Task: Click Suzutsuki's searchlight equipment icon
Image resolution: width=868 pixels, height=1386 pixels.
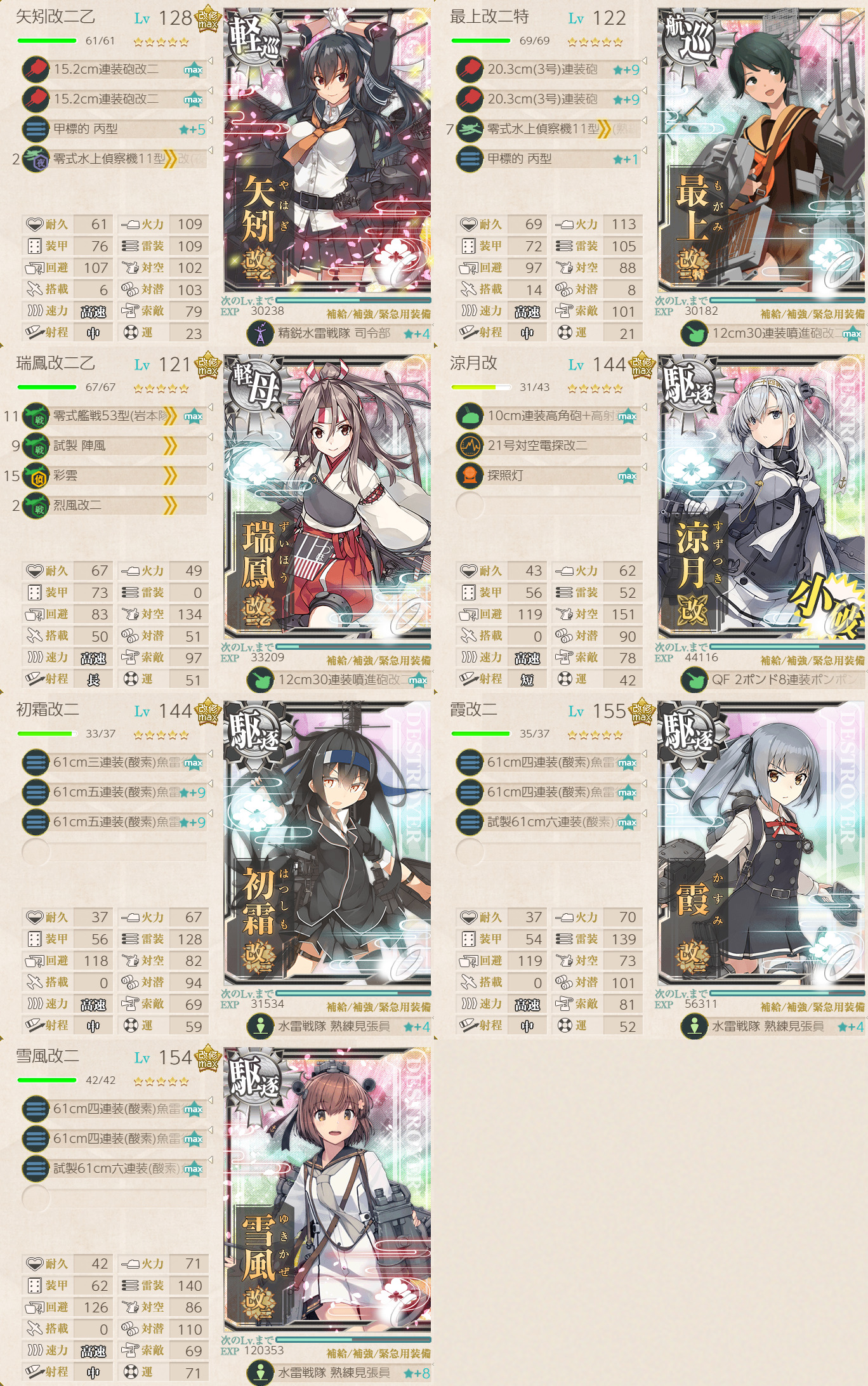Action: pyautogui.click(x=470, y=475)
